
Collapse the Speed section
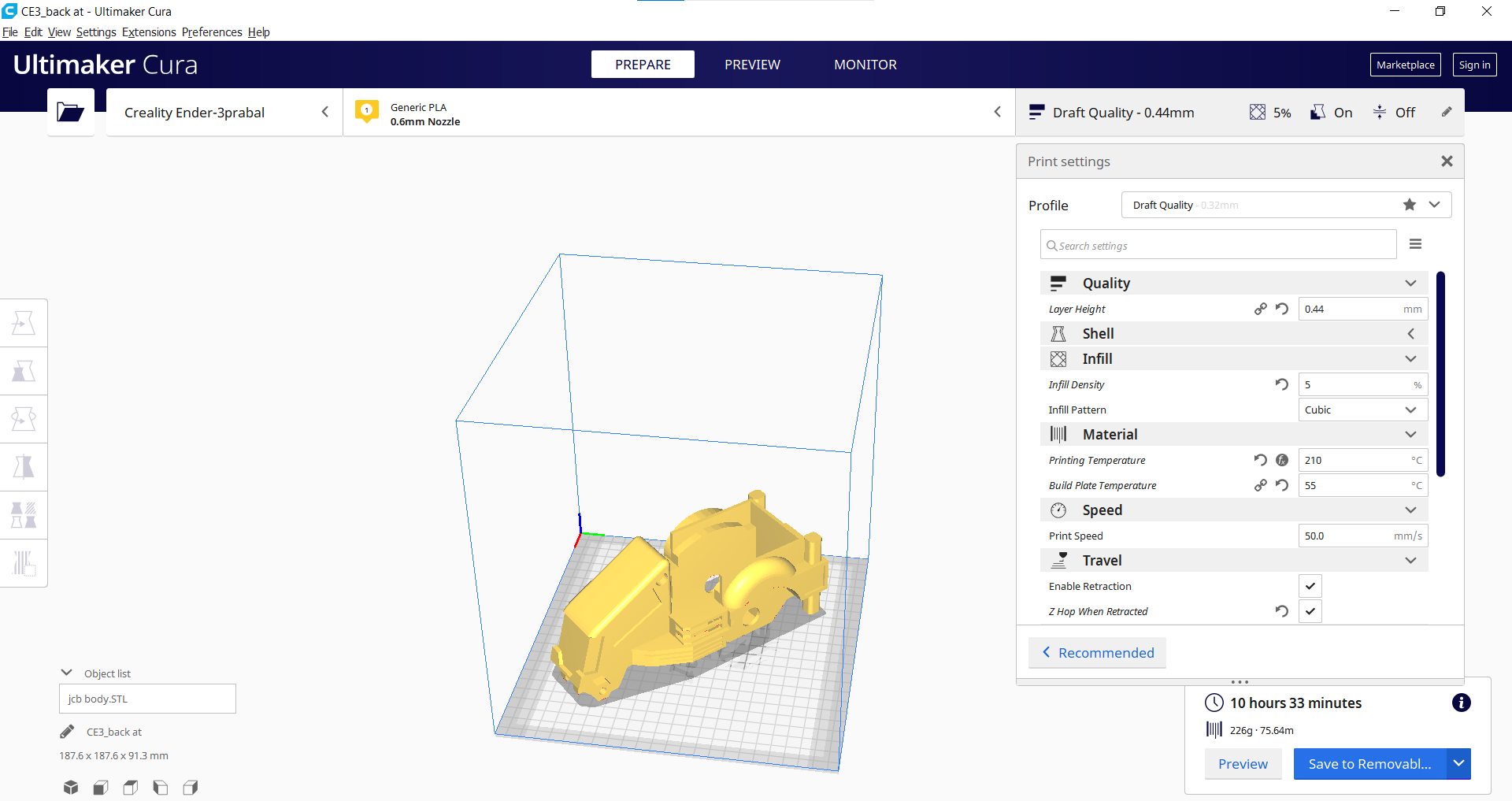click(x=1234, y=510)
